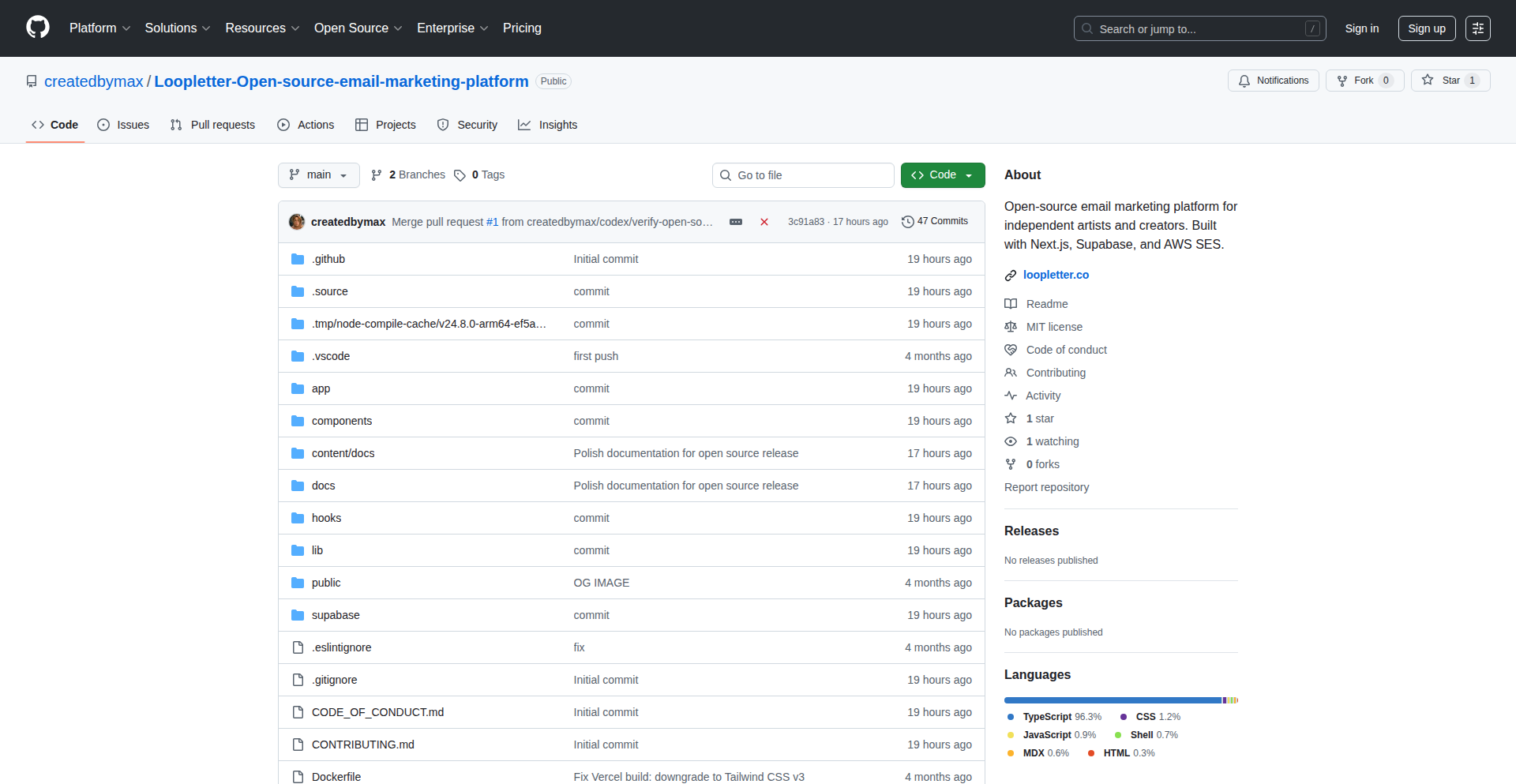The height and width of the screenshot is (784, 1516).
Task: Open the header menu icon next to Sign up
Action: click(1478, 28)
